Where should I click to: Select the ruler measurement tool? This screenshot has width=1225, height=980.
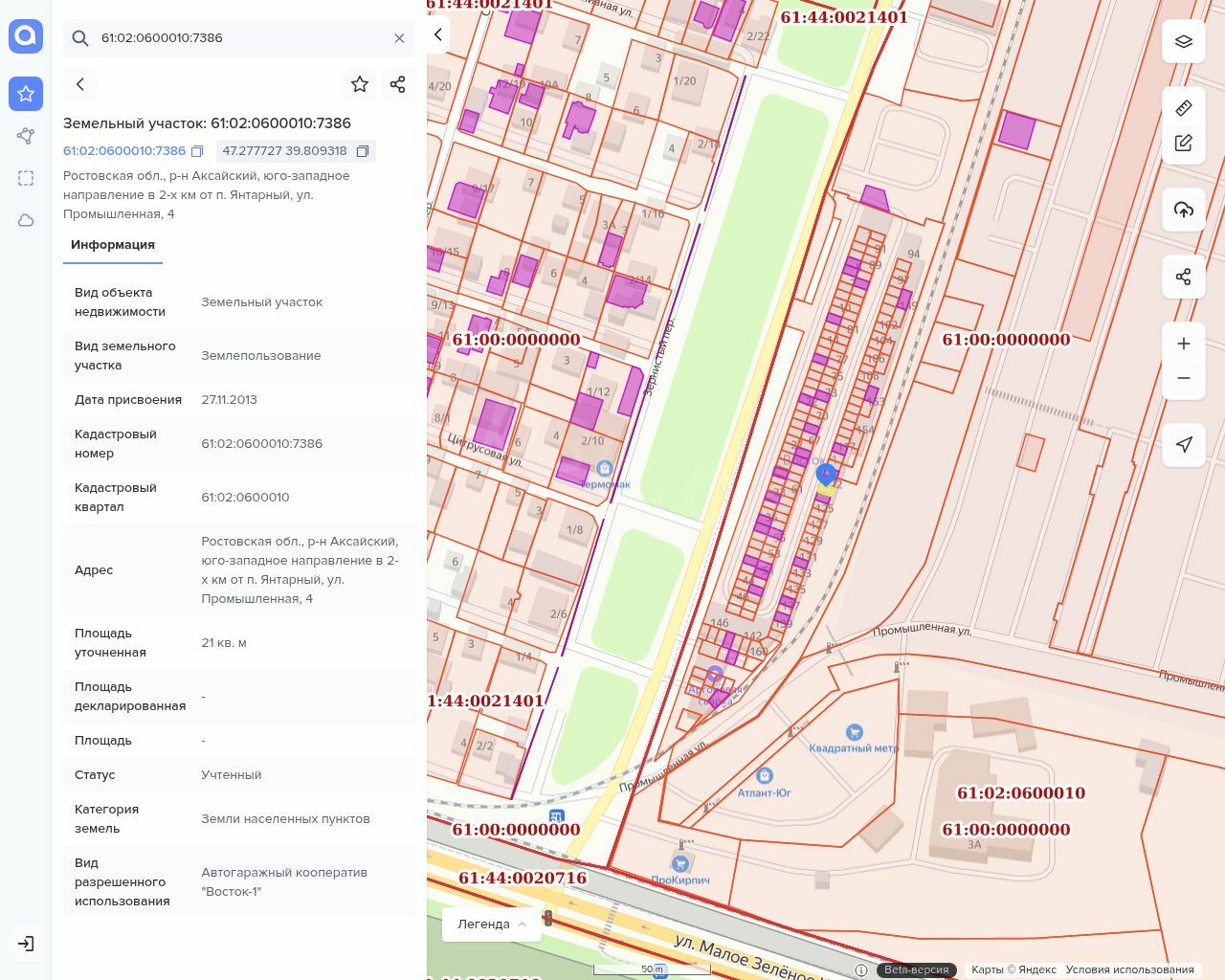tap(1183, 108)
